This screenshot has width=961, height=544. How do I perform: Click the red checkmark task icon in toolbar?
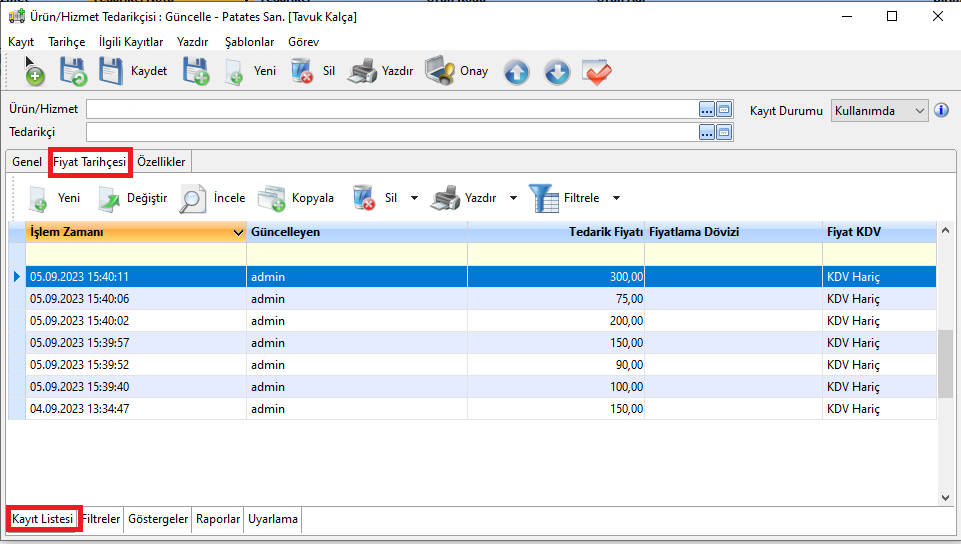tap(597, 72)
